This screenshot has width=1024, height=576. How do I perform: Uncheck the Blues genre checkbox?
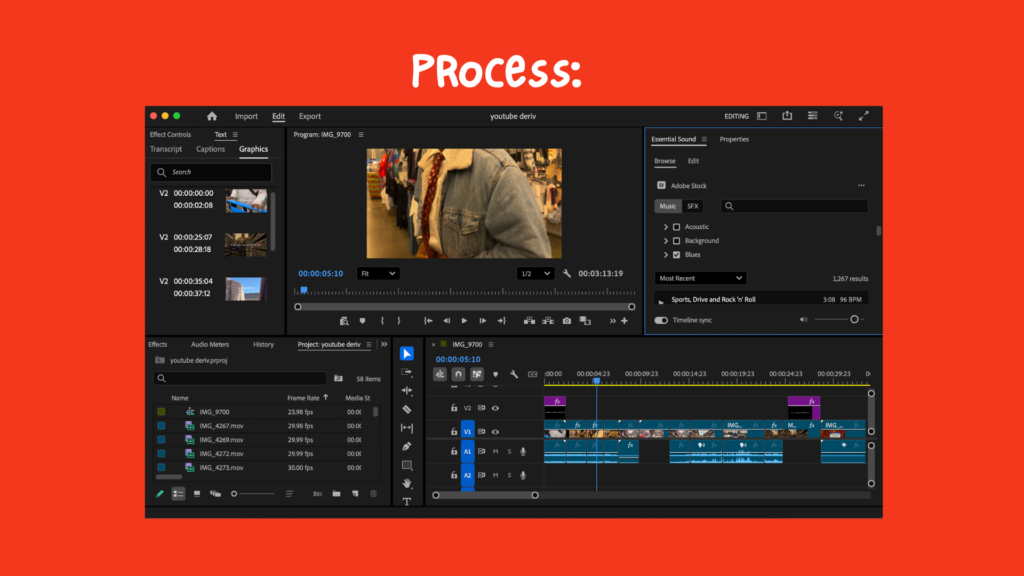[x=677, y=255]
